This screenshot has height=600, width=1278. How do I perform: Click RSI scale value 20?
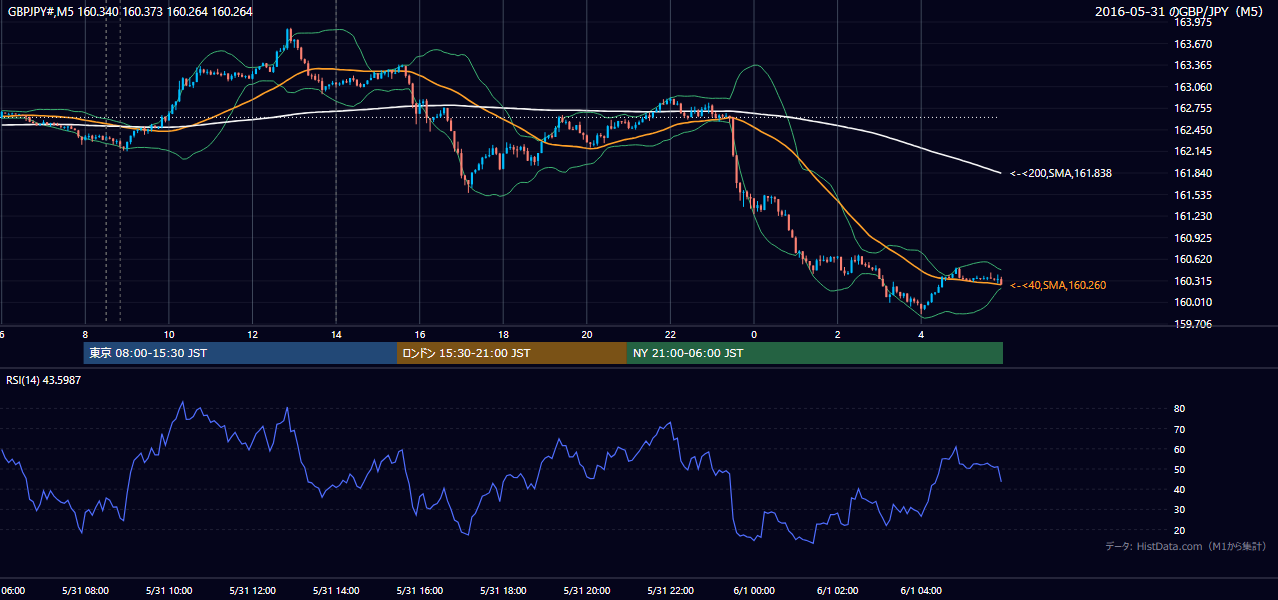[1179, 530]
